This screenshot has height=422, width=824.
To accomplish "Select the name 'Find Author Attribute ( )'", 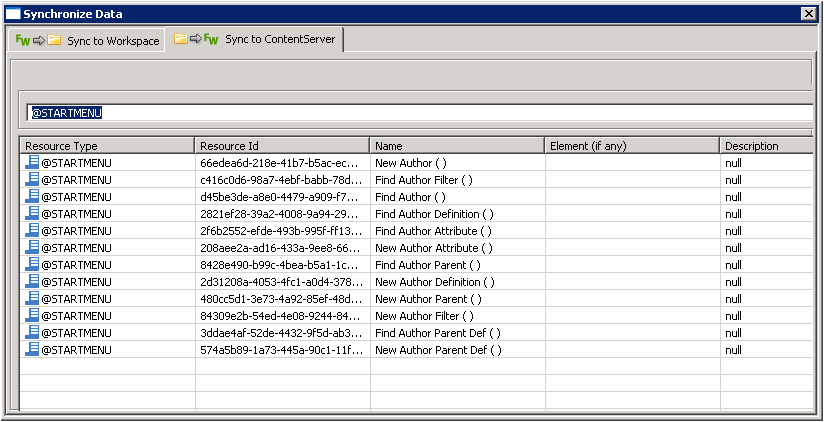I will pyautogui.click(x=433, y=231).
